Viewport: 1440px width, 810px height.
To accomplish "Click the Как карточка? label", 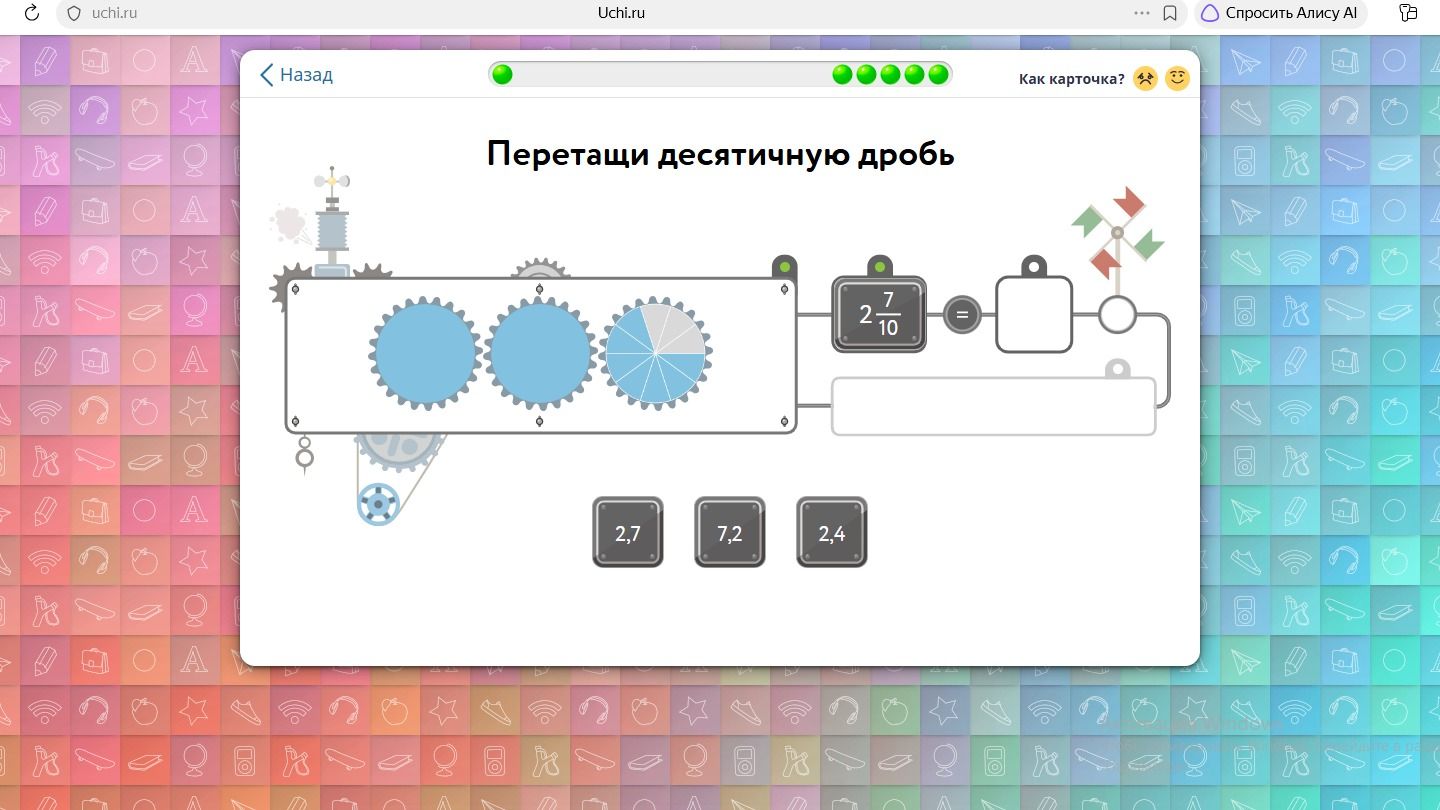I will click(1071, 79).
